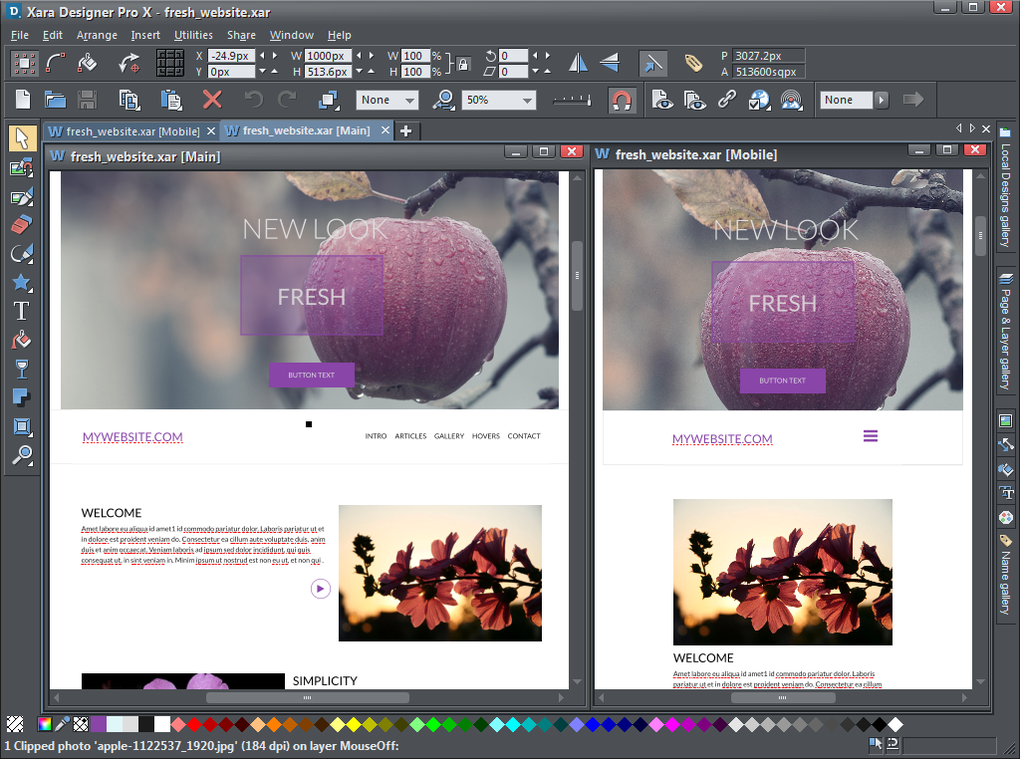This screenshot has height=759, width=1020.
Task: Click Main window horizontal scrollbar thumb
Action: click(x=307, y=698)
